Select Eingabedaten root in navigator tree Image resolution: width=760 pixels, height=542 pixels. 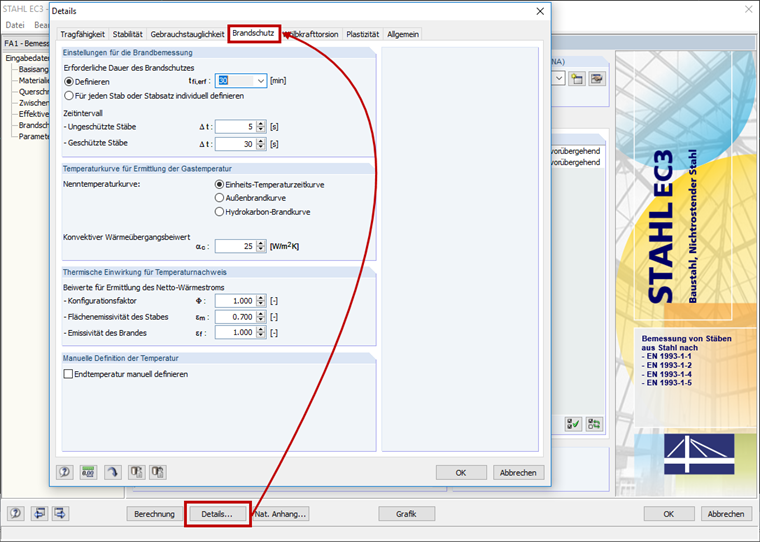(x=27, y=58)
